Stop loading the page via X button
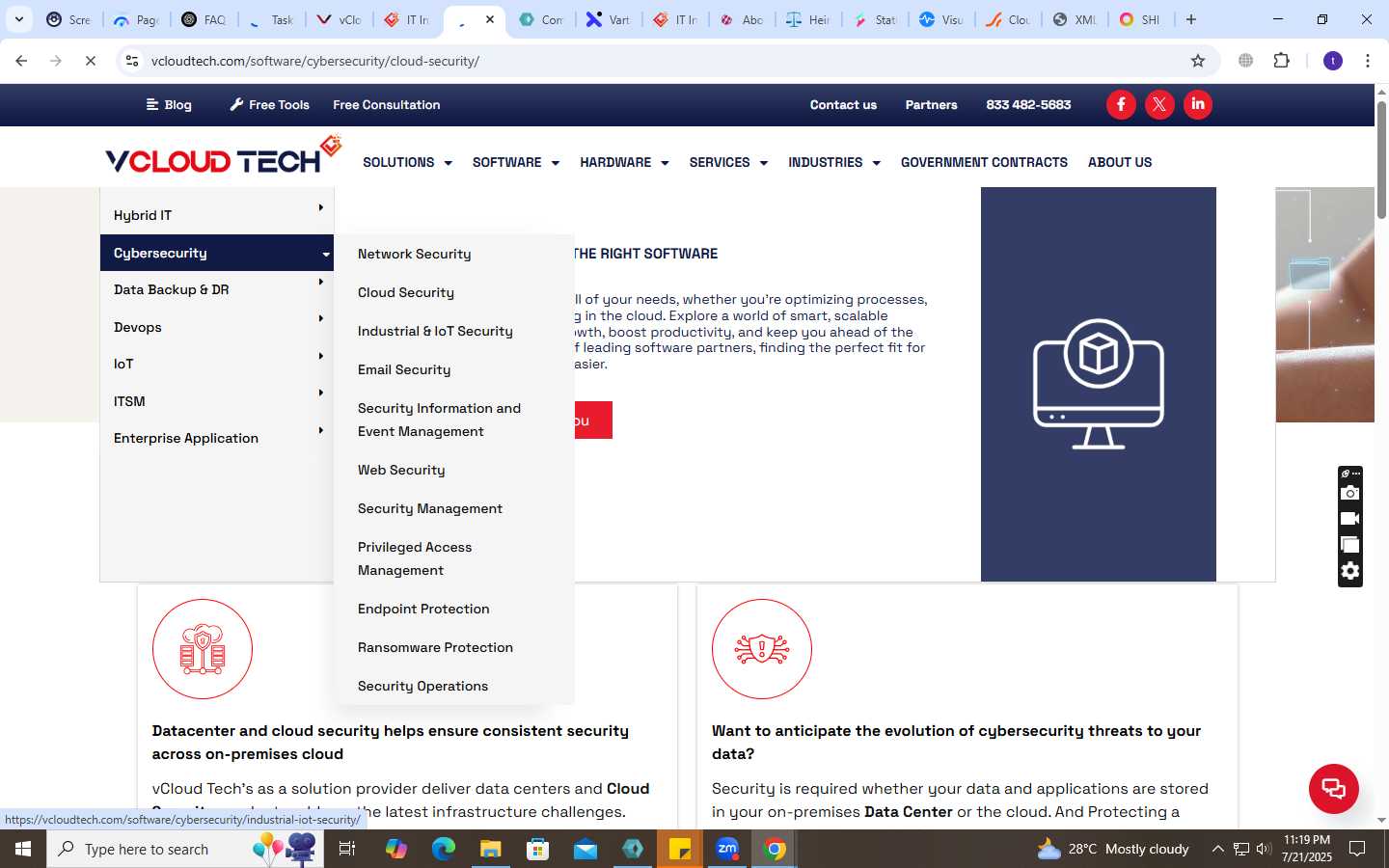Viewport: 1389px width, 868px height. pyautogui.click(x=90, y=61)
